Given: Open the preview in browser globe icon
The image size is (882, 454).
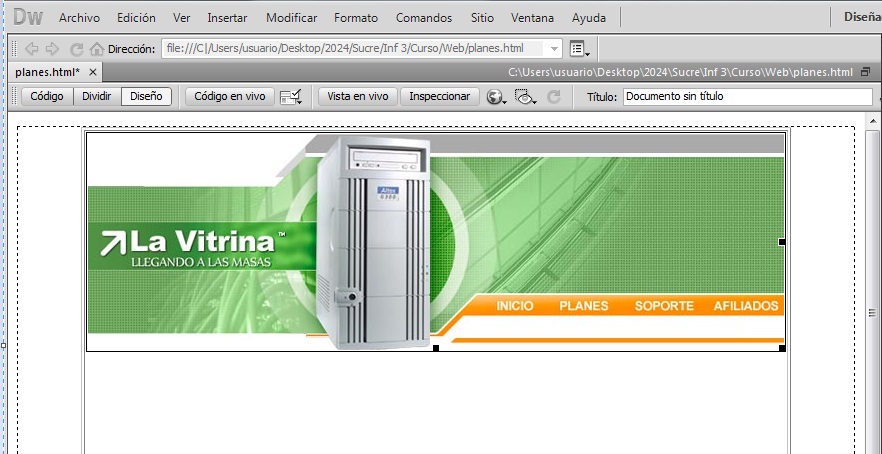Looking at the screenshot, I should [496, 96].
